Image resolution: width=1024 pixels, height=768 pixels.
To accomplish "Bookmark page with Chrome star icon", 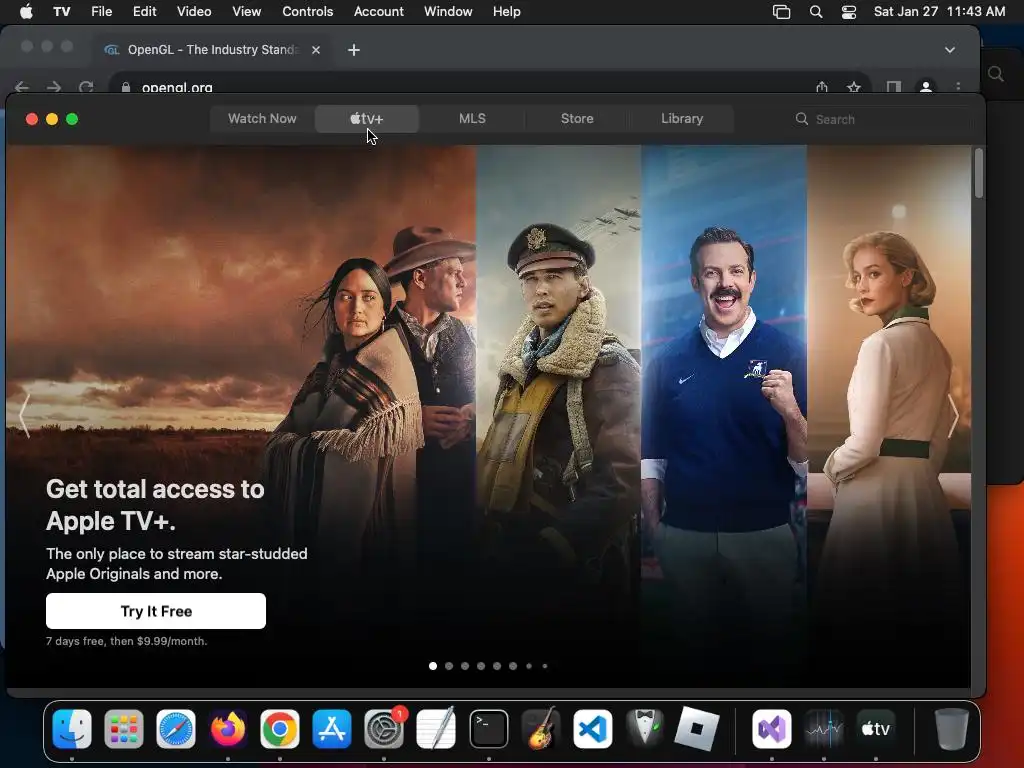I will 854,87.
